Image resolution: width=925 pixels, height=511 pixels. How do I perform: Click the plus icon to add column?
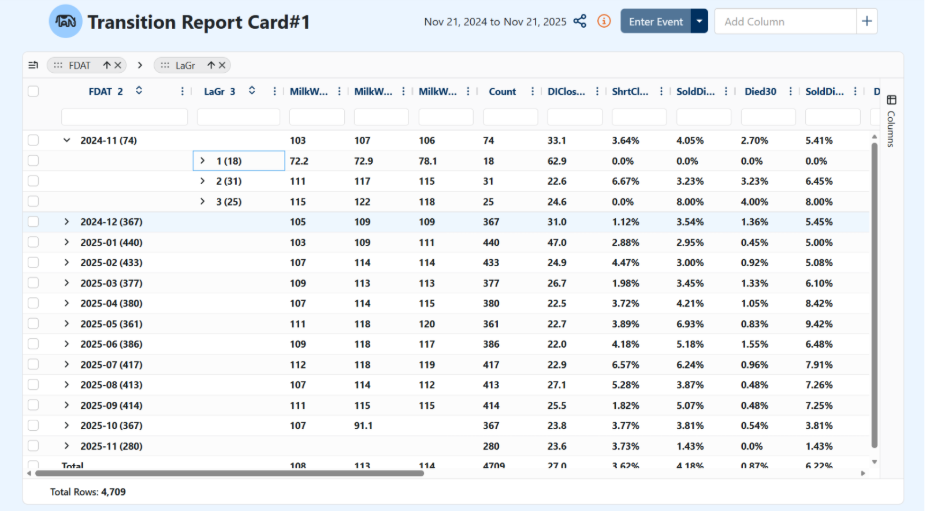(x=867, y=21)
